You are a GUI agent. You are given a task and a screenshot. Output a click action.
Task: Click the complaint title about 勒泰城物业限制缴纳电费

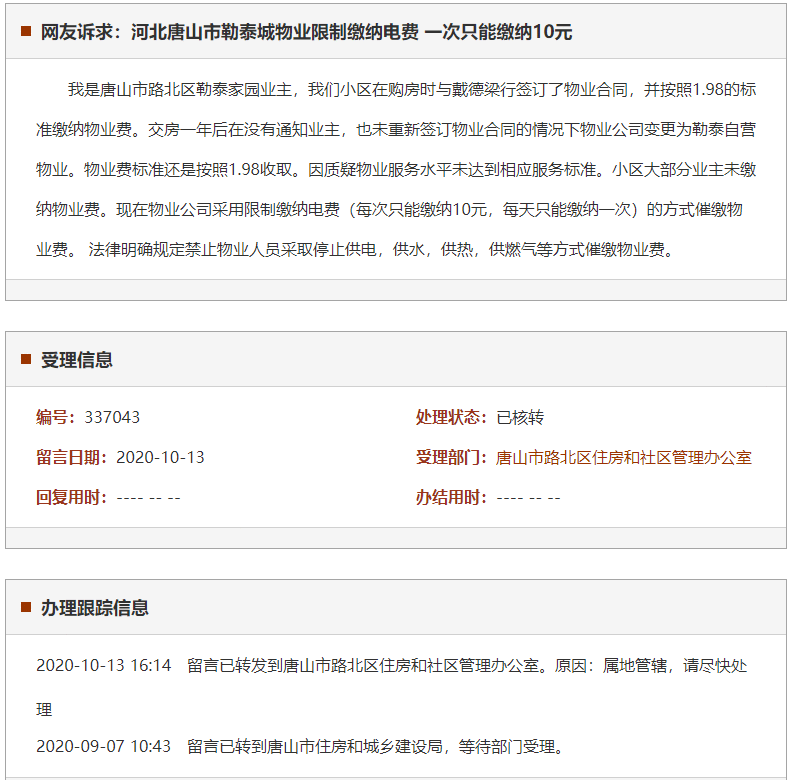(x=306, y=32)
